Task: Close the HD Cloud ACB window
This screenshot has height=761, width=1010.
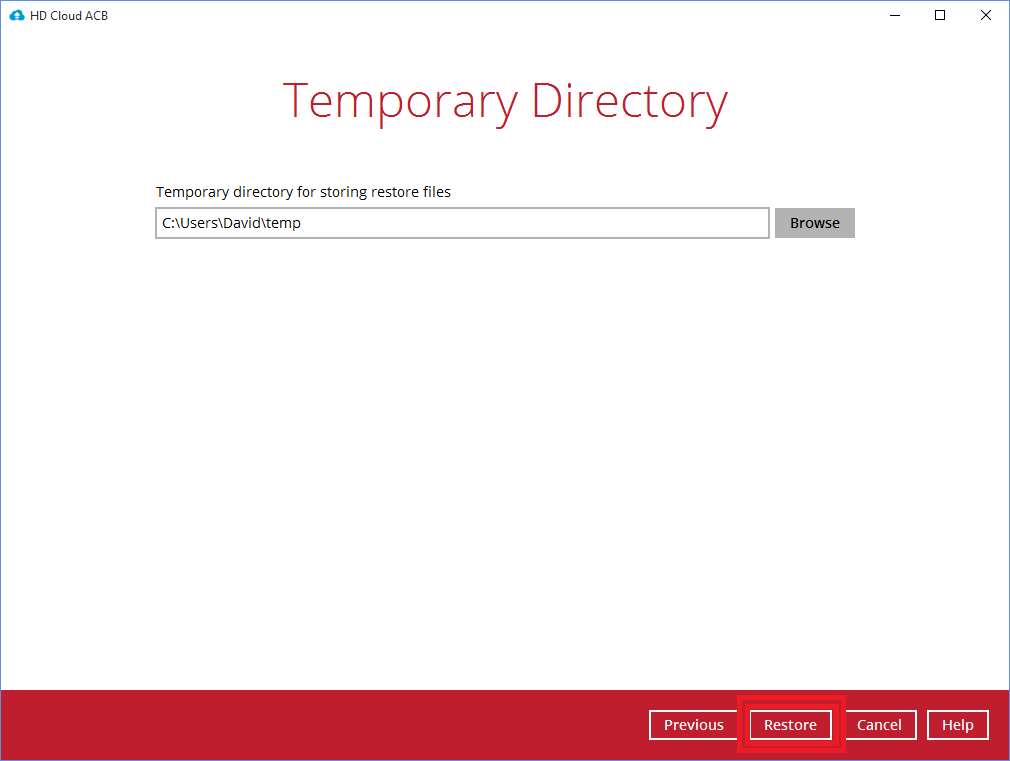Action: (x=986, y=15)
